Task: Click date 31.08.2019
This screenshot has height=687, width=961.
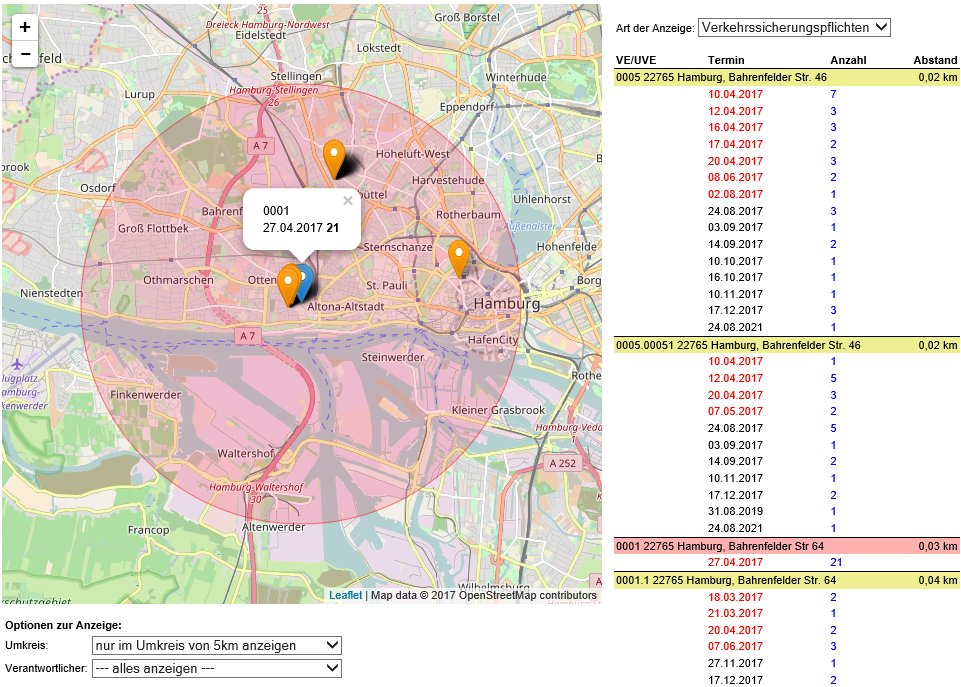Action: pos(735,511)
